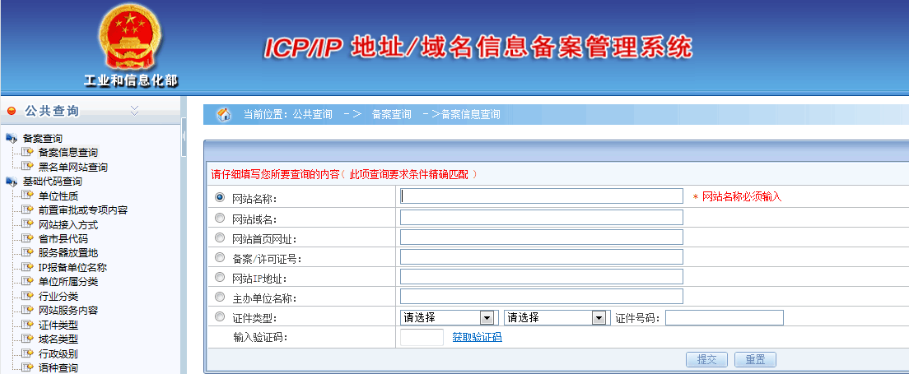910x376 pixels.
Task: Click the icon beside 域名类型
Action: pyautogui.click(x=27, y=339)
